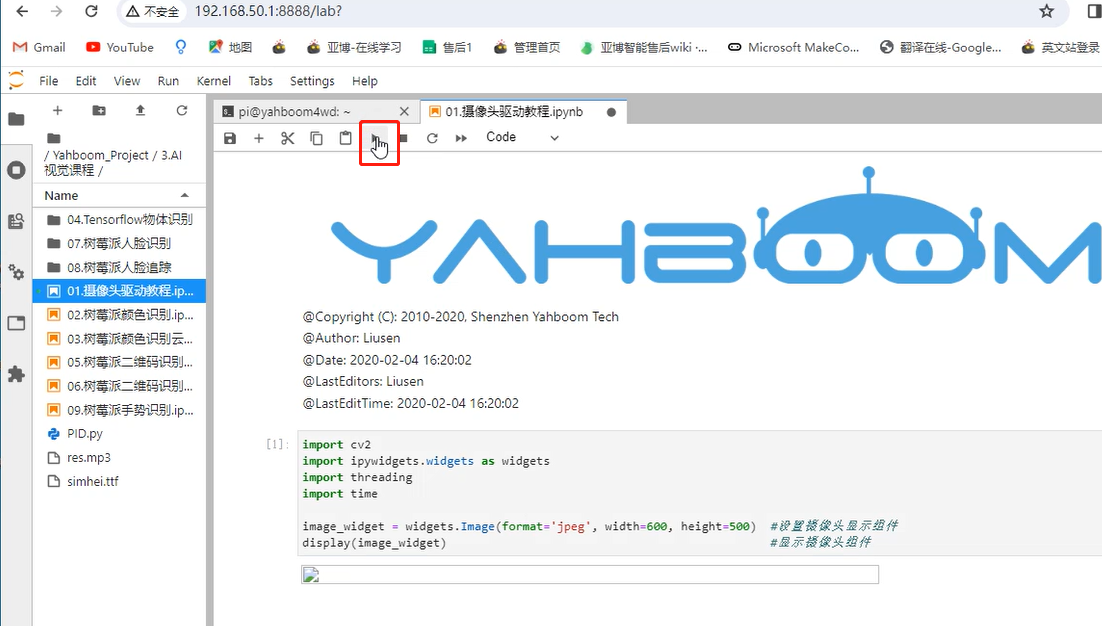Cut selected cells with scissors icon

(287, 138)
